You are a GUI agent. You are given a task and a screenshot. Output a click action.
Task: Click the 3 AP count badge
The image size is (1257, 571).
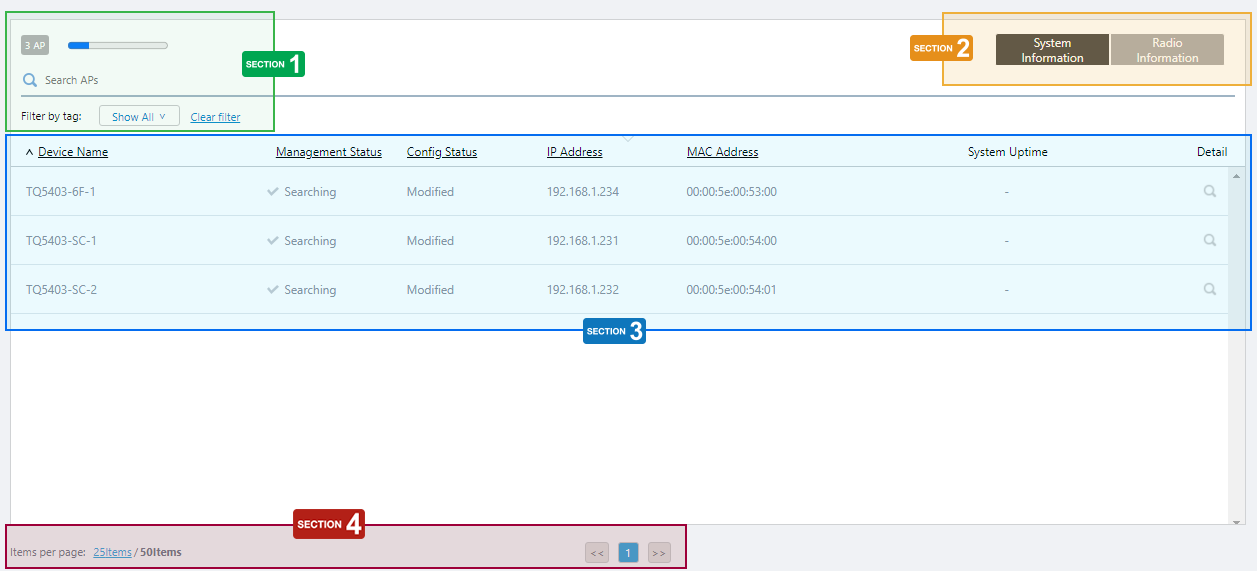pyautogui.click(x=35, y=45)
